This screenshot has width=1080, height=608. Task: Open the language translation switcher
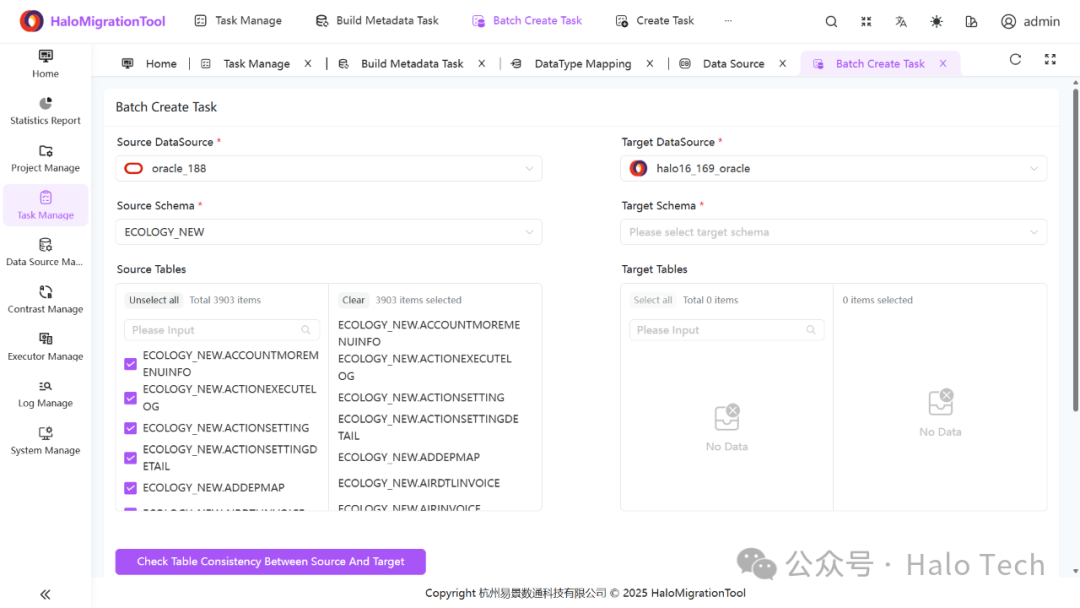click(901, 21)
